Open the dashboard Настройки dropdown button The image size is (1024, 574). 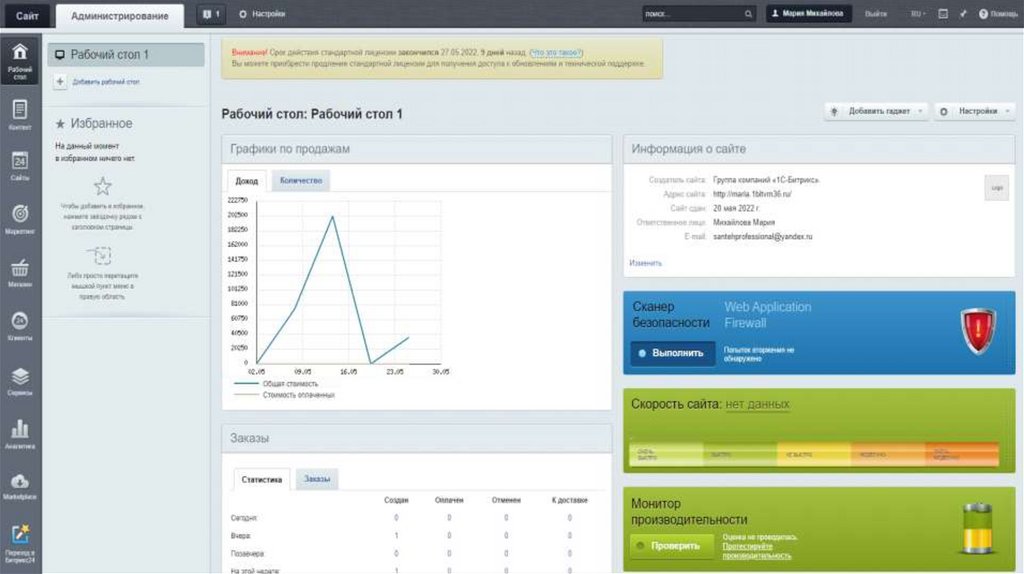click(x=974, y=112)
